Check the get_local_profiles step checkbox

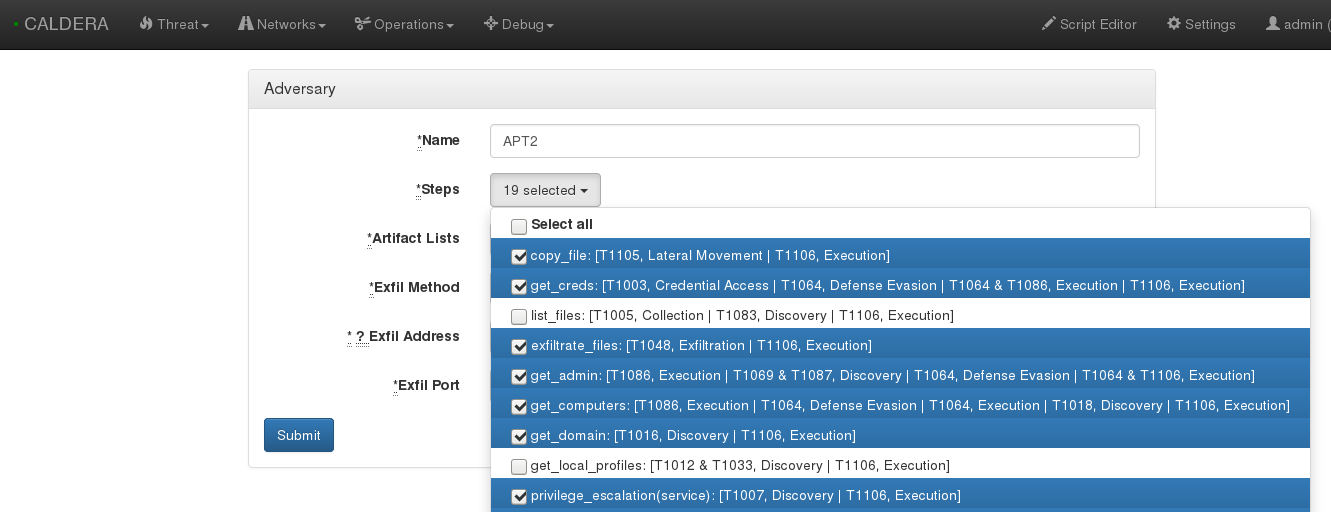pyautogui.click(x=519, y=466)
